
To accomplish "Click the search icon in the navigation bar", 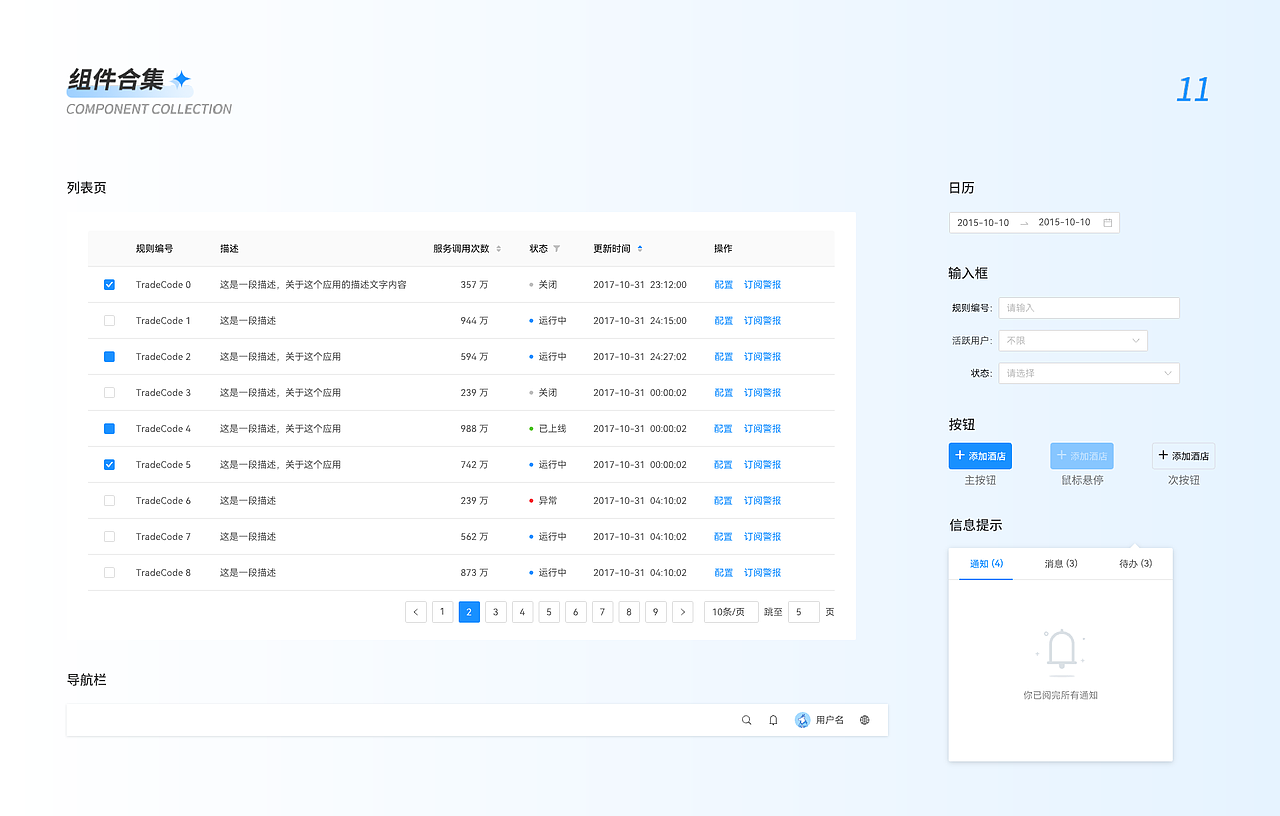I will pyautogui.click(x=746, y=719).
